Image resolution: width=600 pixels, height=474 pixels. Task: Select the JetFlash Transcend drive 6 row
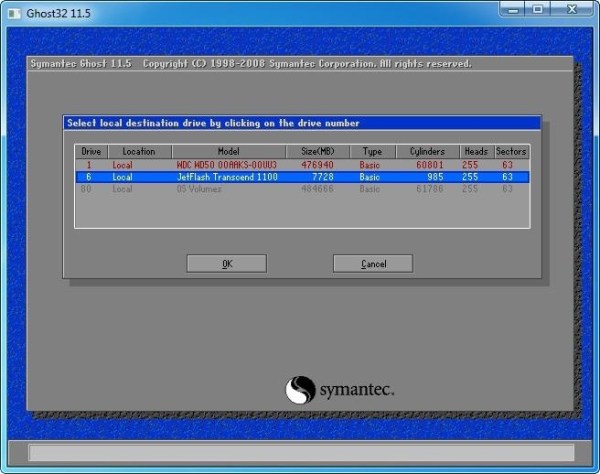click(301, 177)
